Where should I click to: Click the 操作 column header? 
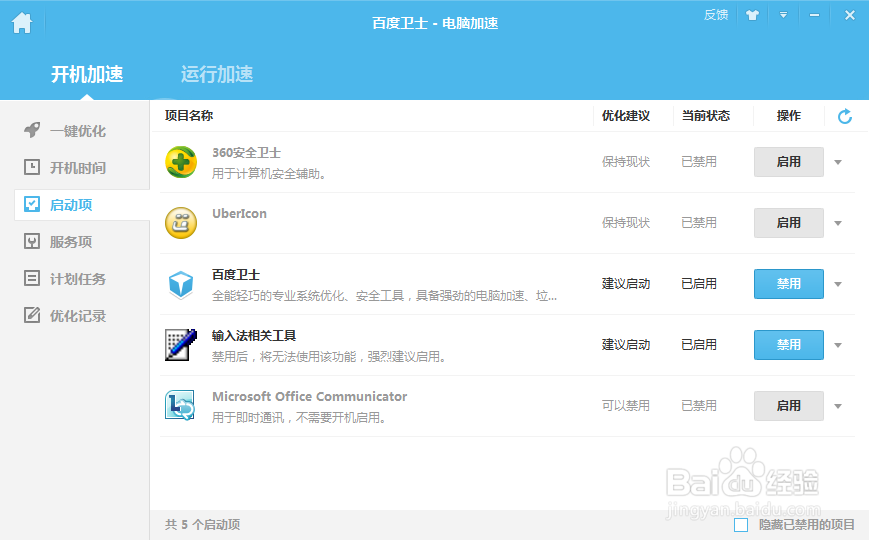(789, 116)
